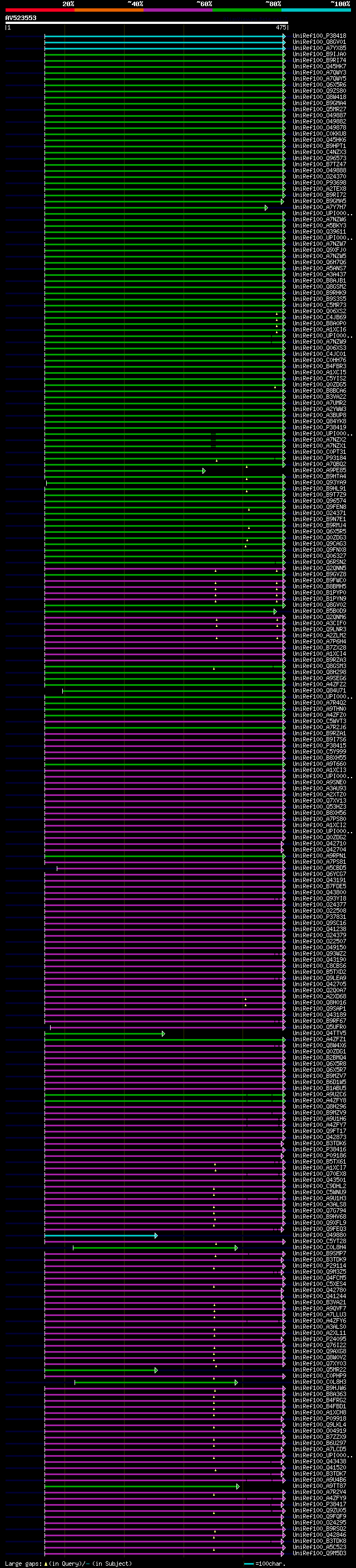Image resolution: width=356 pixels, height=1568 pixels.
Task: Select the hit label UniRef100_Q6X5R6
Action: (x=319, y=85)
